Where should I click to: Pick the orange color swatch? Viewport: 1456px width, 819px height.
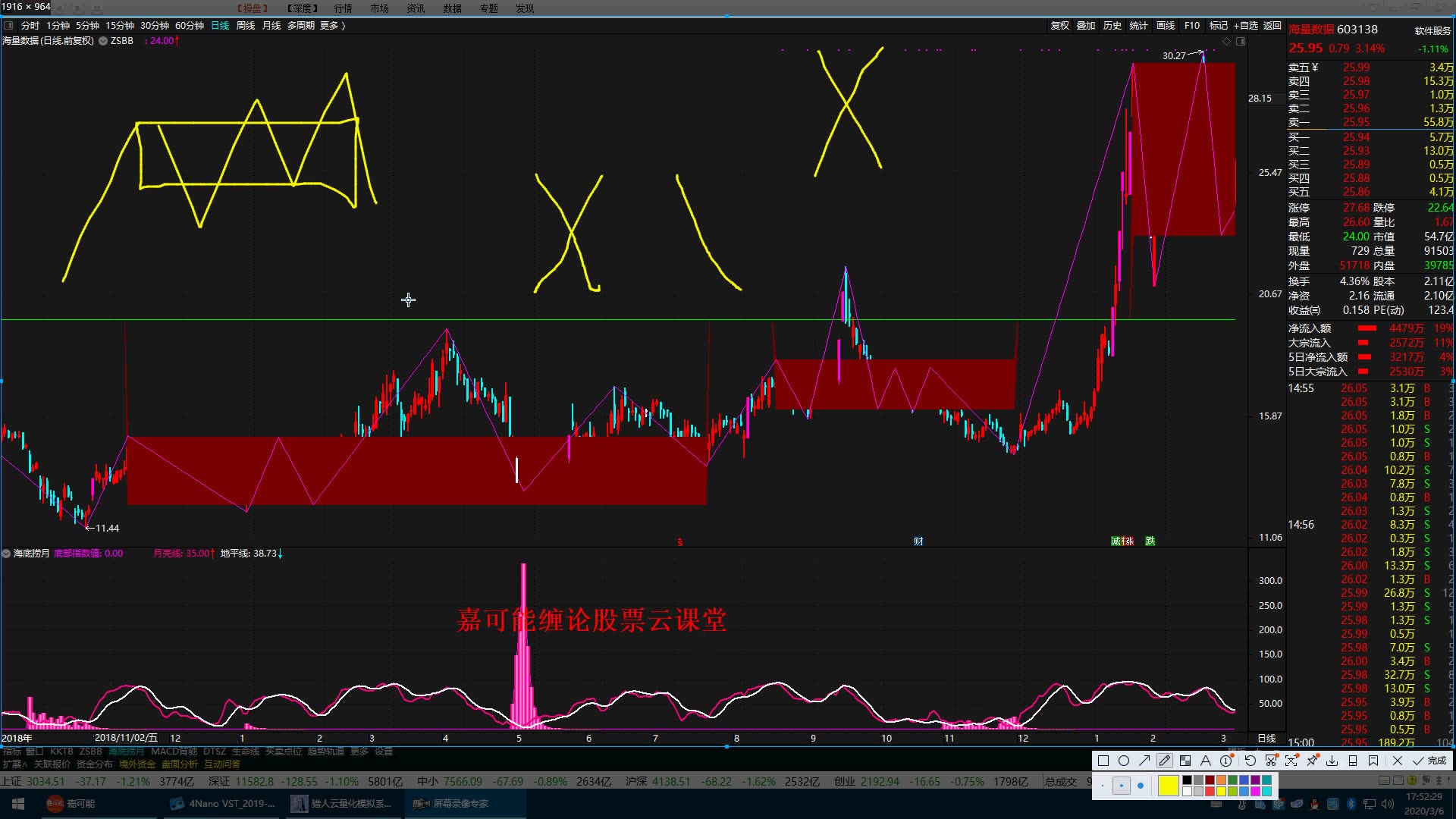[1221, 780]
